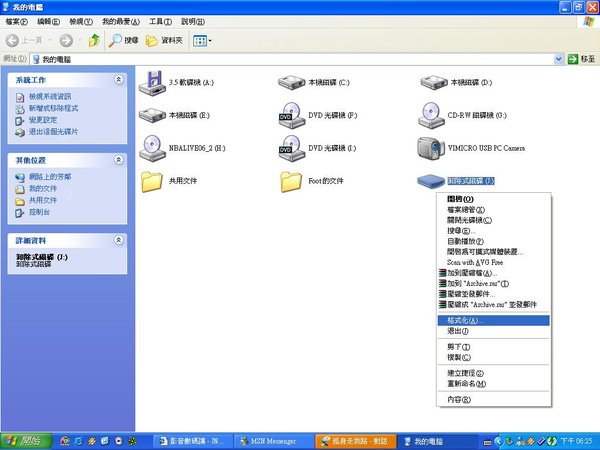Go up one folder level

pos(94,40)
